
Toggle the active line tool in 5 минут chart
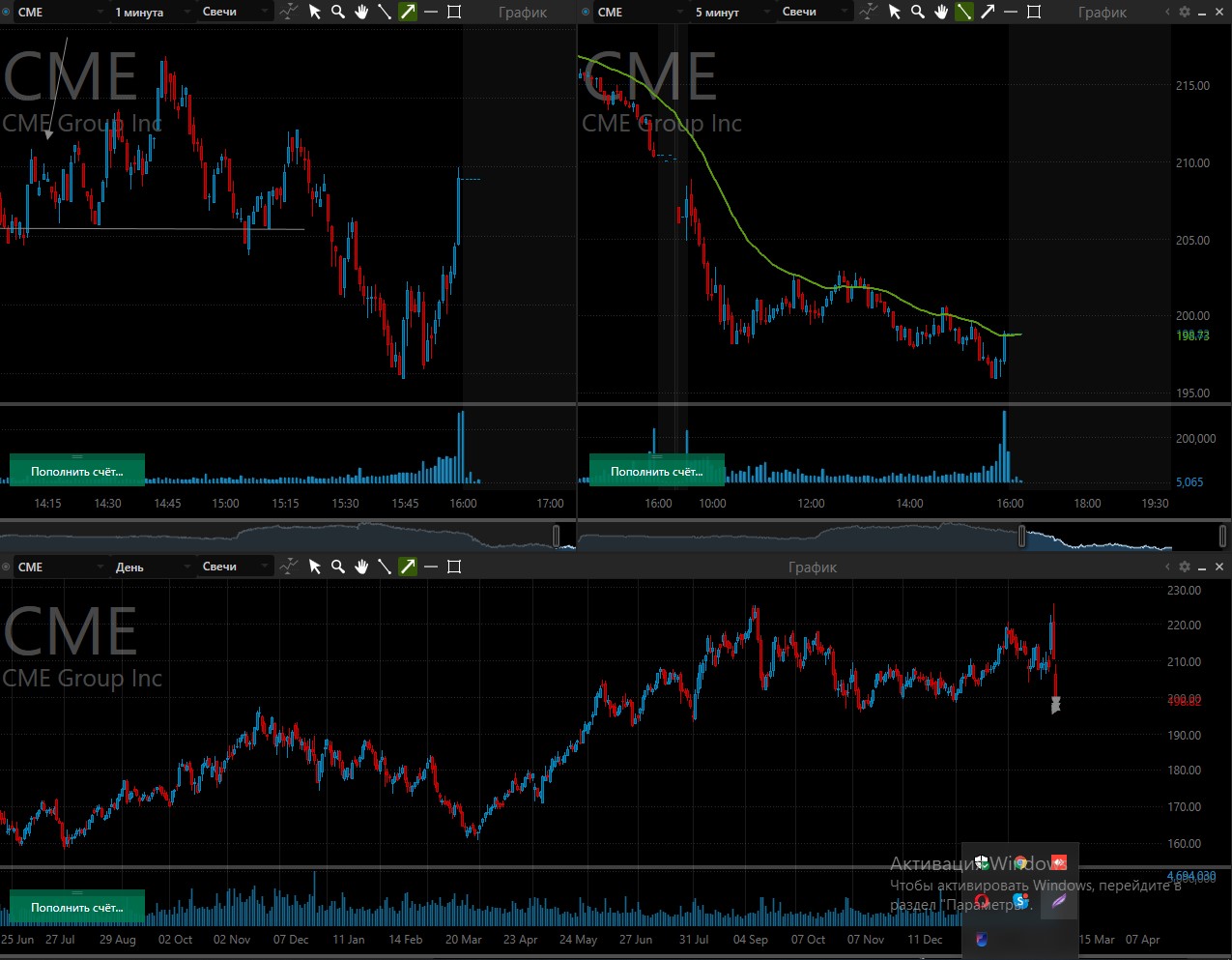click(964, 12)
